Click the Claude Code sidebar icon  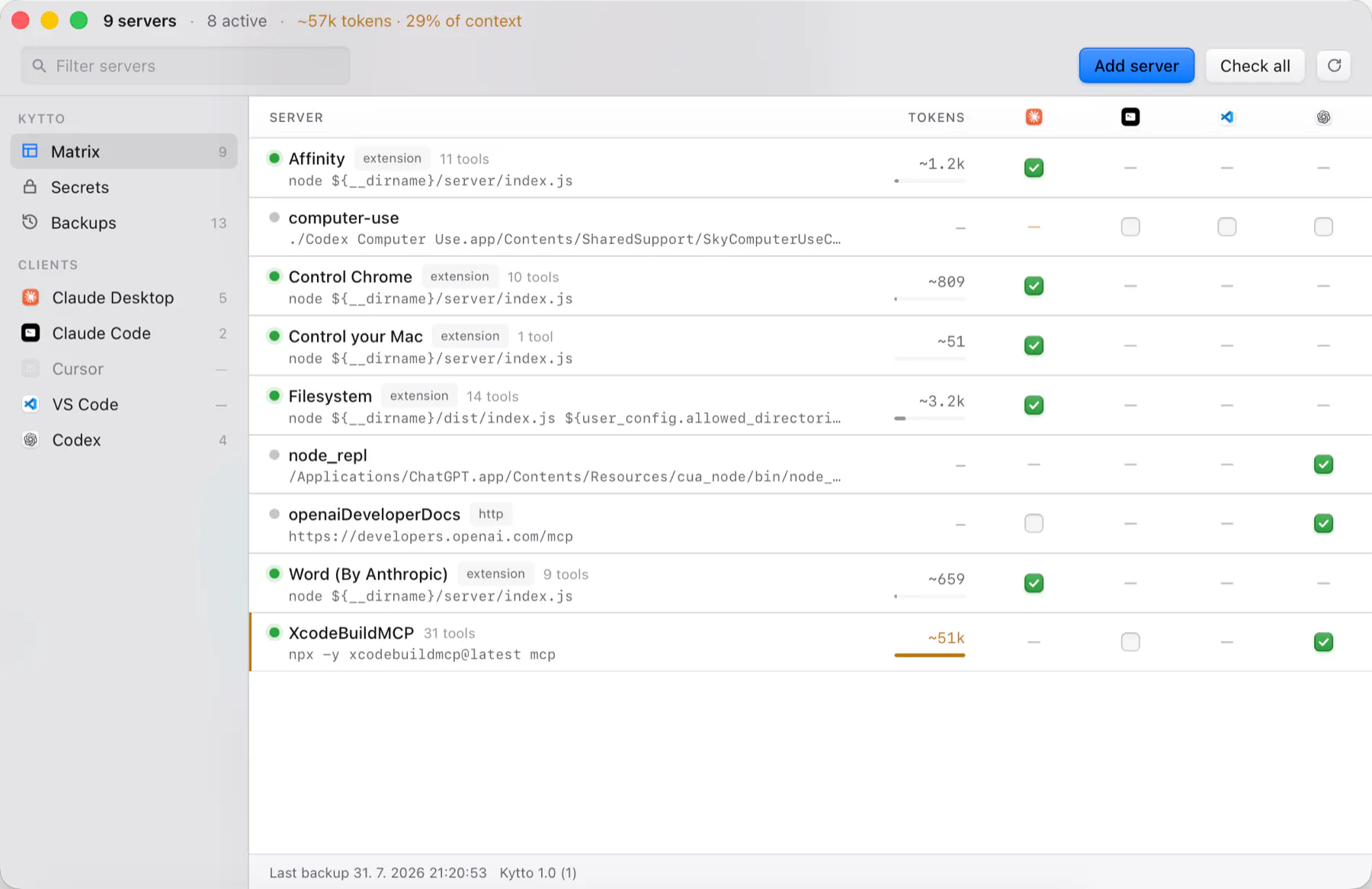tap(30, 332)
